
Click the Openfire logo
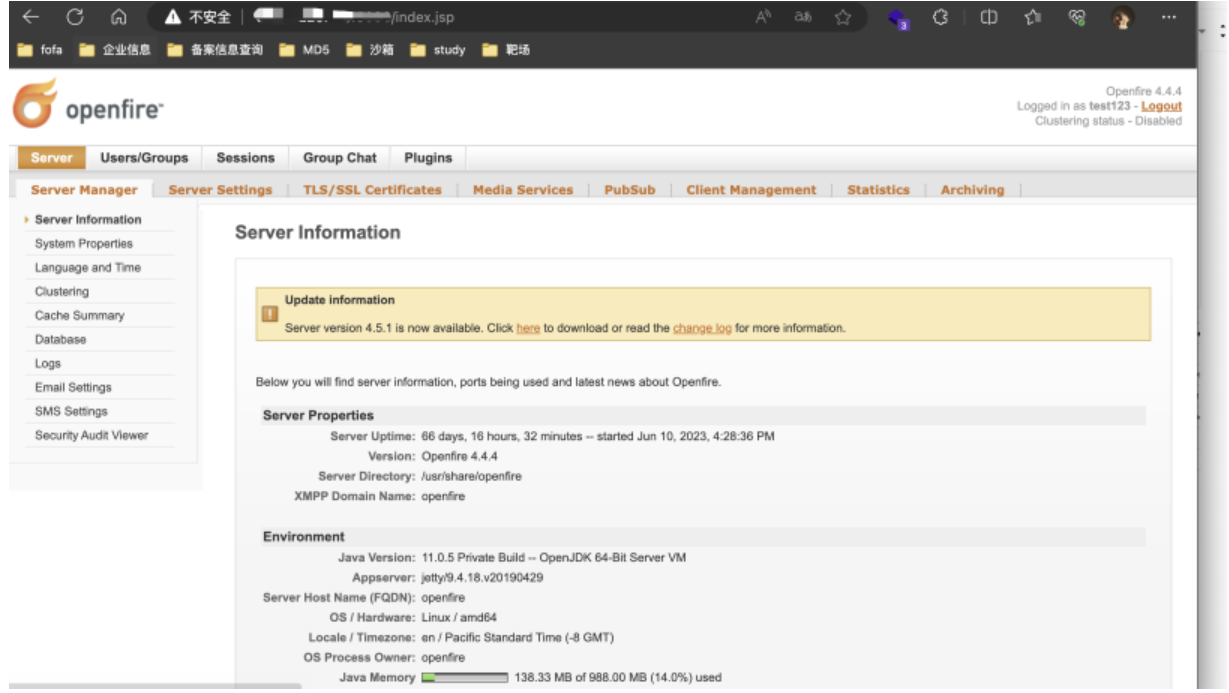pyautogui.click(x=88, y=104)
